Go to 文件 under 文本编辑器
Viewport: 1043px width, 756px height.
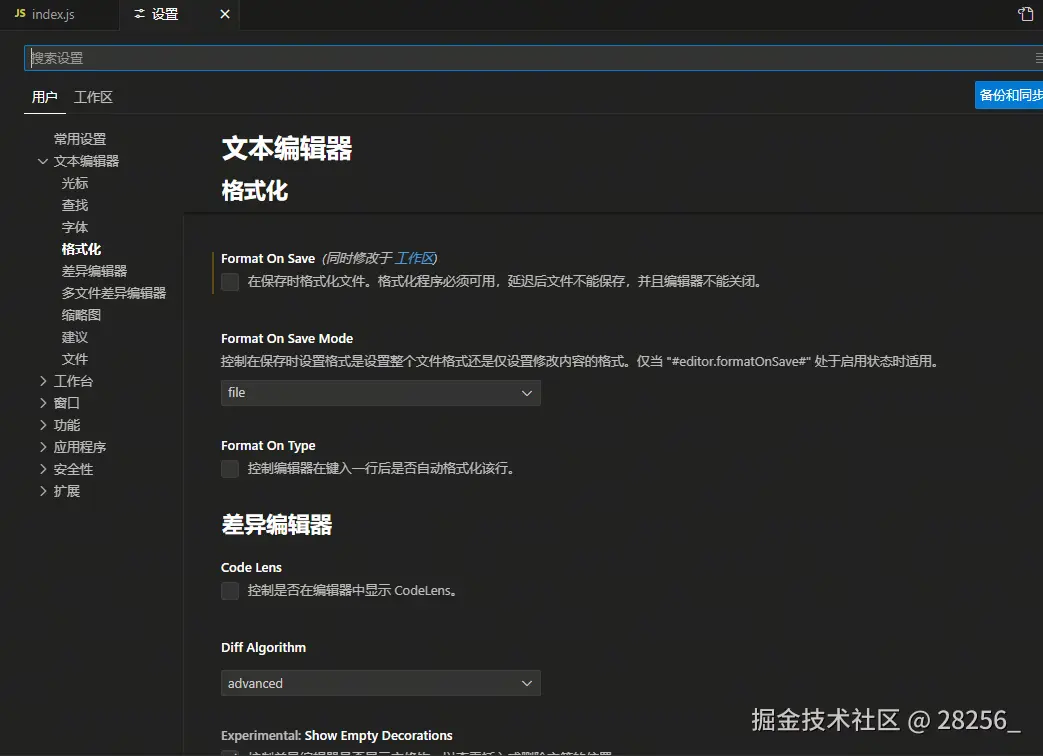pos(74,359)
